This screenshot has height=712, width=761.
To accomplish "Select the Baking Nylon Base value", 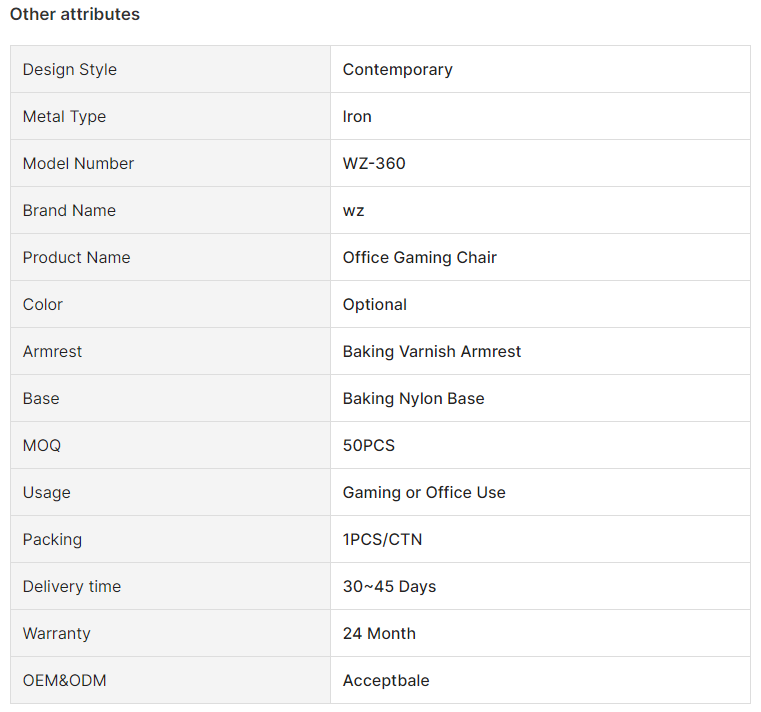I will click(414, 398).
